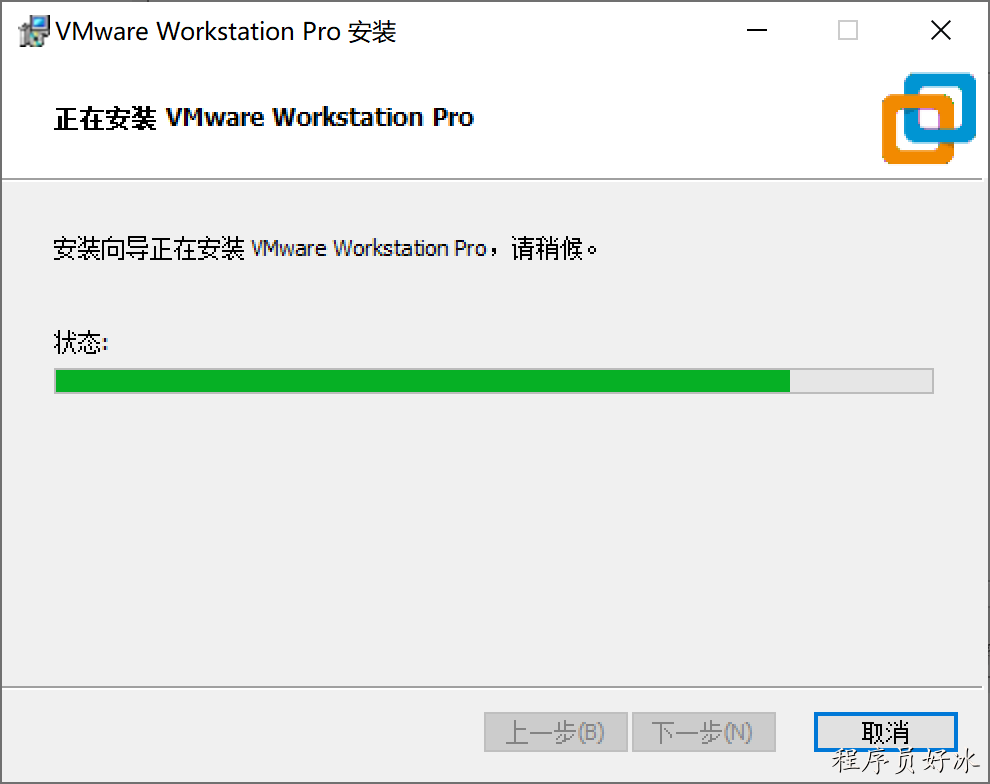Click the bold heading 正在安装 VMware Workstation Pro
The height and width of the screenshot is (784, 990).
click(x=264, y=118)
